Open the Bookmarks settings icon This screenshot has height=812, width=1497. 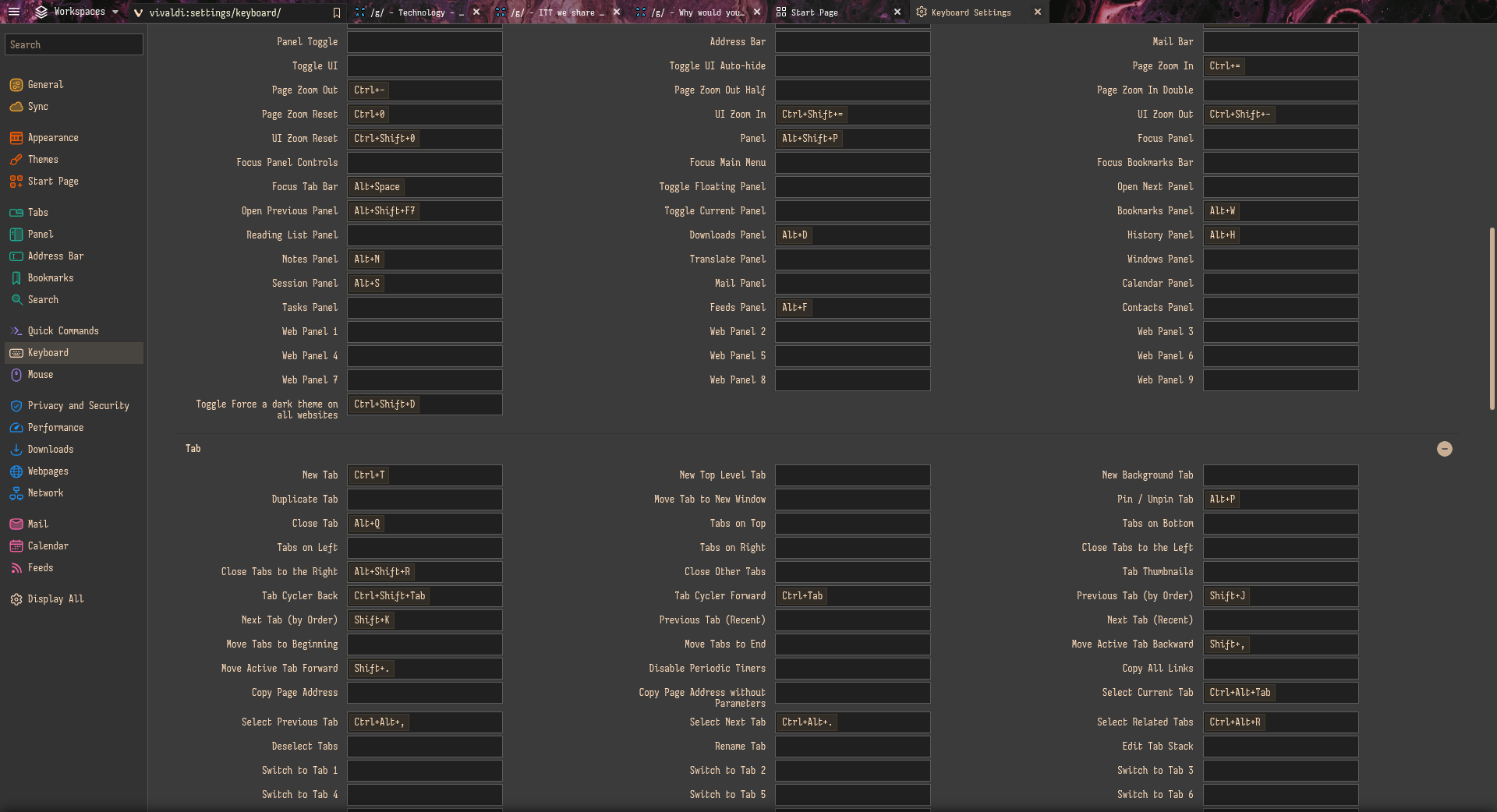click(x=16, y=278)
